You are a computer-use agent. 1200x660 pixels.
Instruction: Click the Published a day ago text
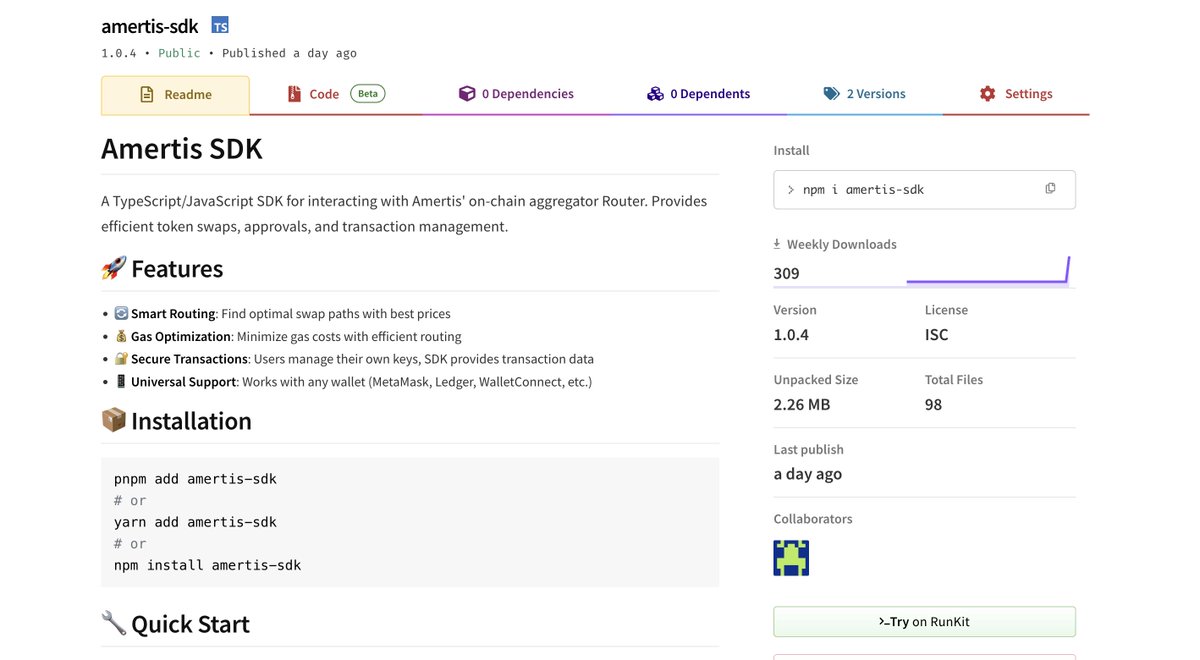pos(289,53)
